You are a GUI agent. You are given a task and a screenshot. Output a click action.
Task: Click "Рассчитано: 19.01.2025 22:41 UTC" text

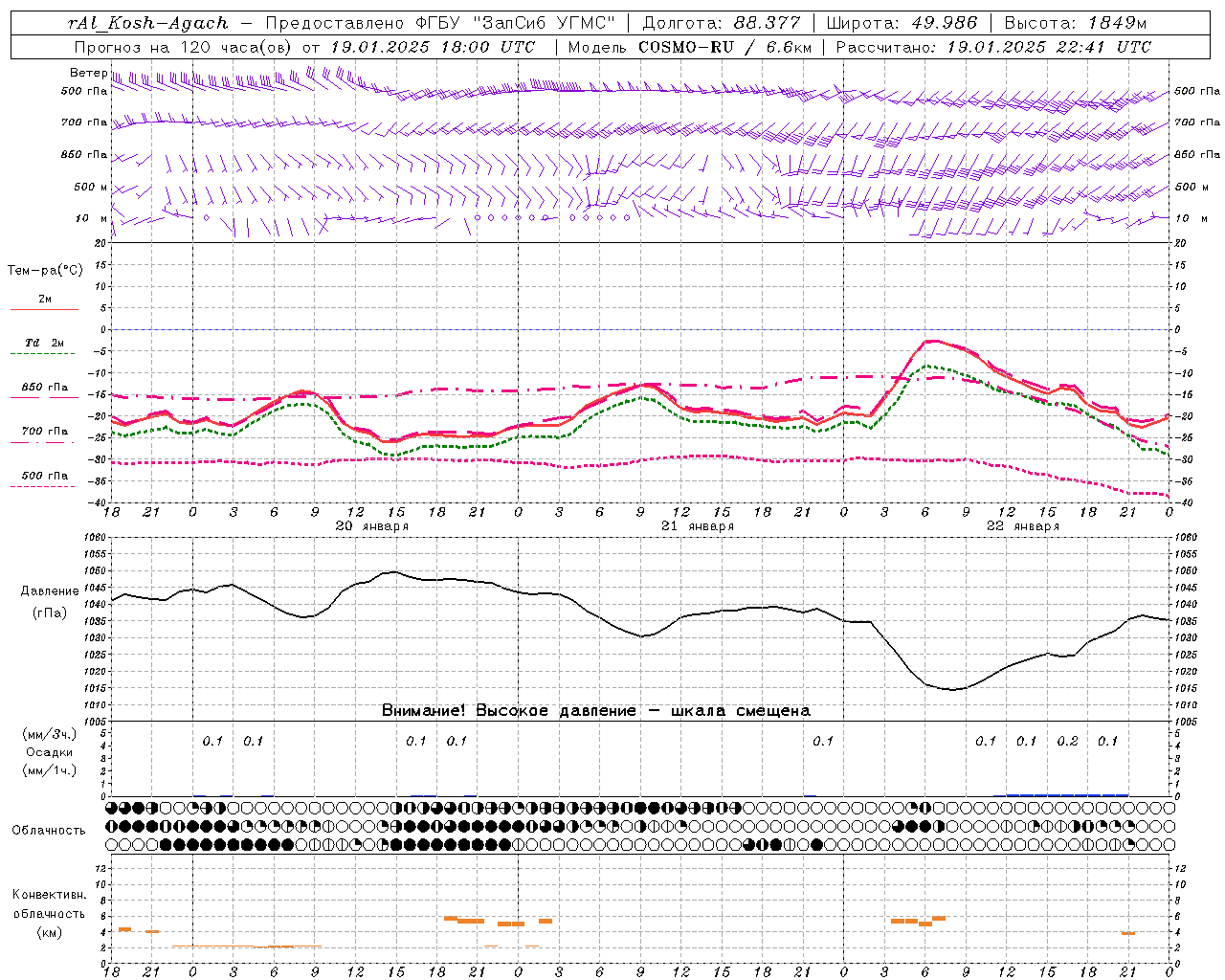993,47
